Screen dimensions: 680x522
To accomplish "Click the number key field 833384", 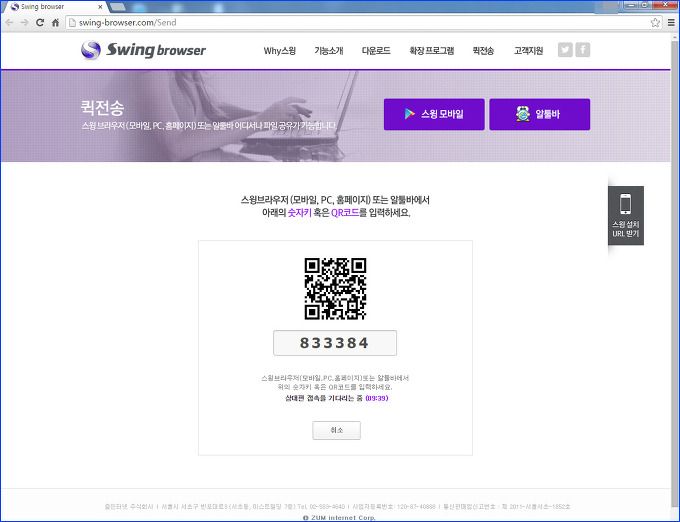I will click(335, 343).
